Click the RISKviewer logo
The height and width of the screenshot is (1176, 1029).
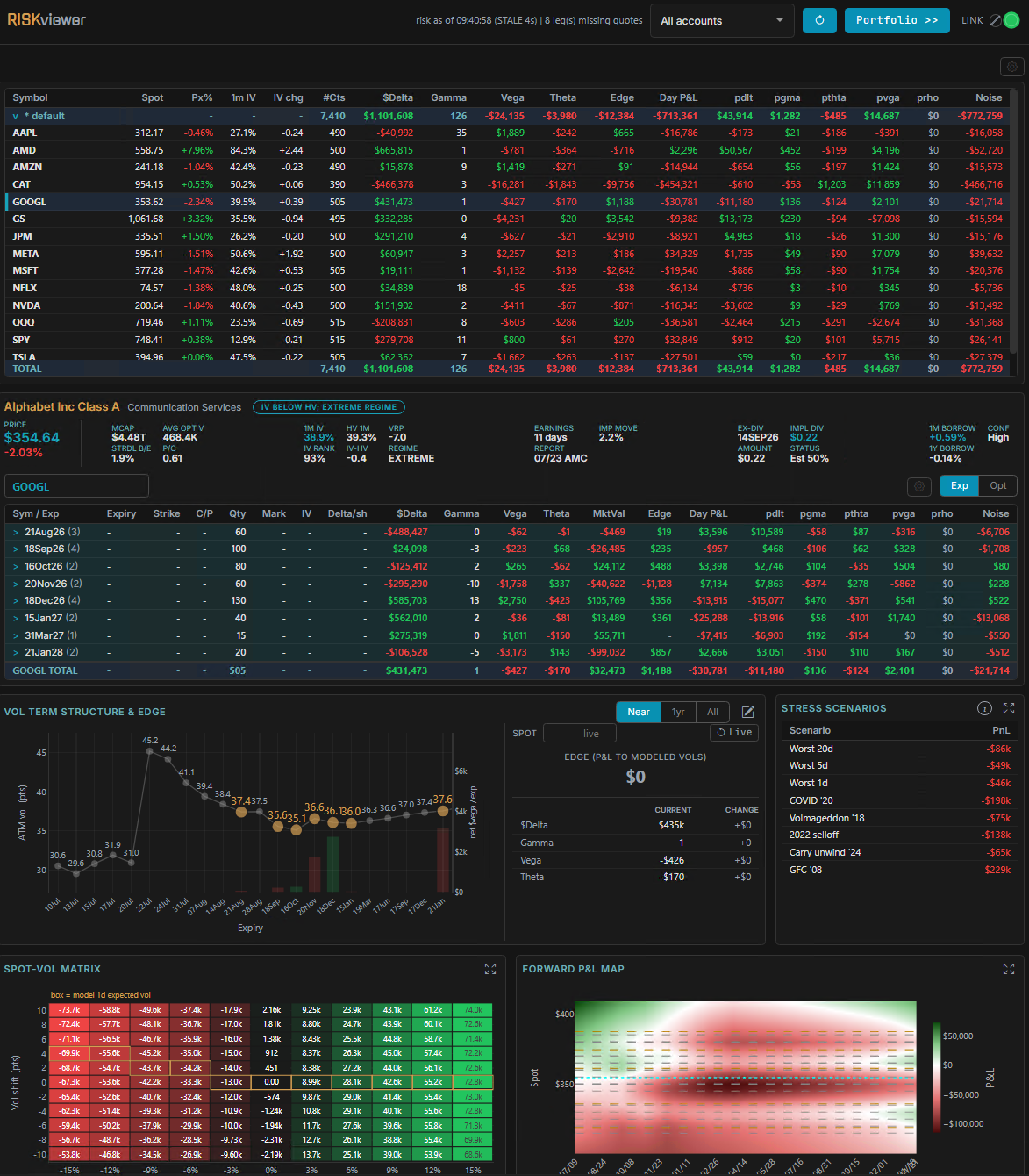46,19
